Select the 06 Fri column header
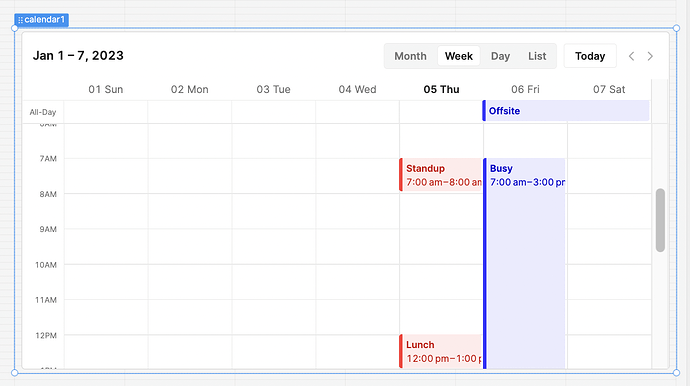Image resolution: width=690 pixels, height=386 pixels. [525, 89]
